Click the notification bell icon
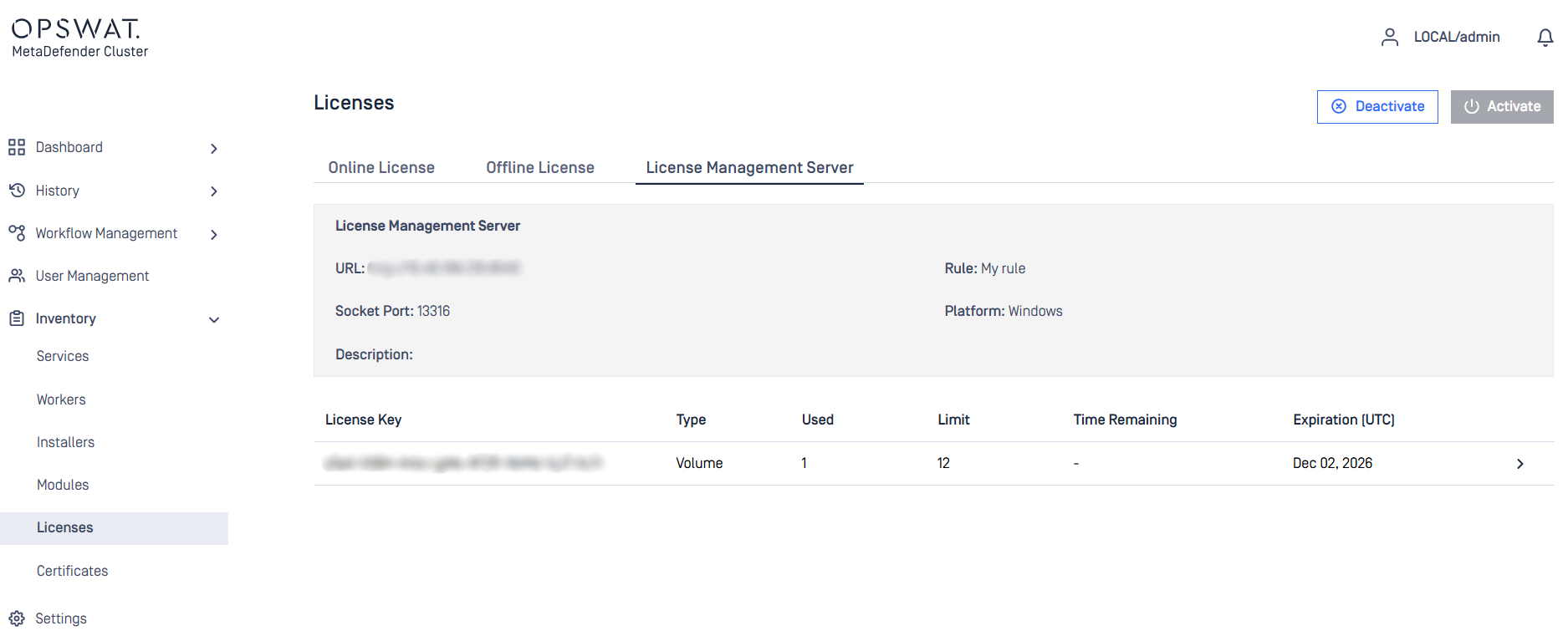The height and width of the screenshot is (636, 1568). pyautogui.click(x=1545, y=38)
